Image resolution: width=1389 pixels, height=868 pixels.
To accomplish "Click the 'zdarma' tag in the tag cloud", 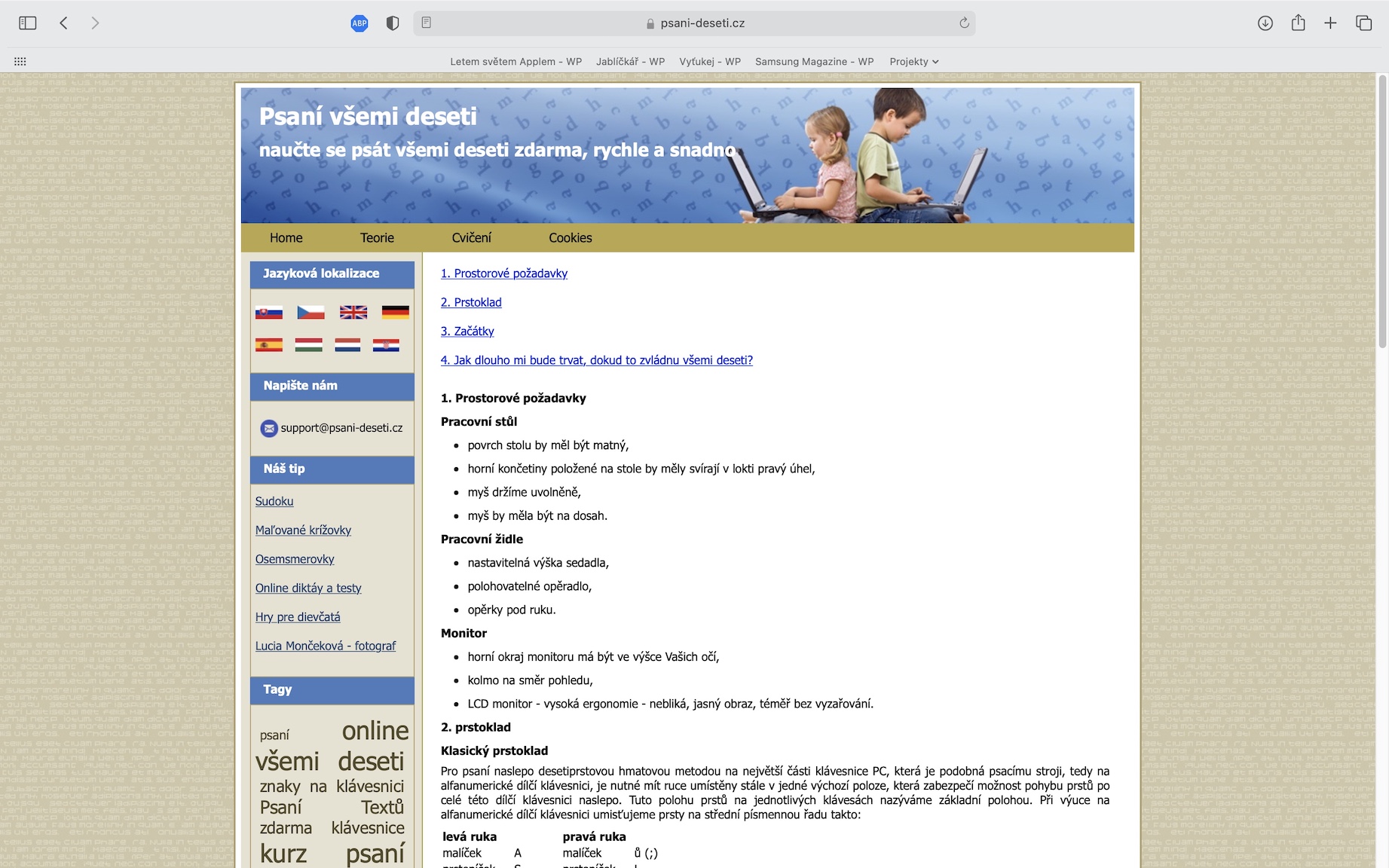I will click(x=286, y=828).
